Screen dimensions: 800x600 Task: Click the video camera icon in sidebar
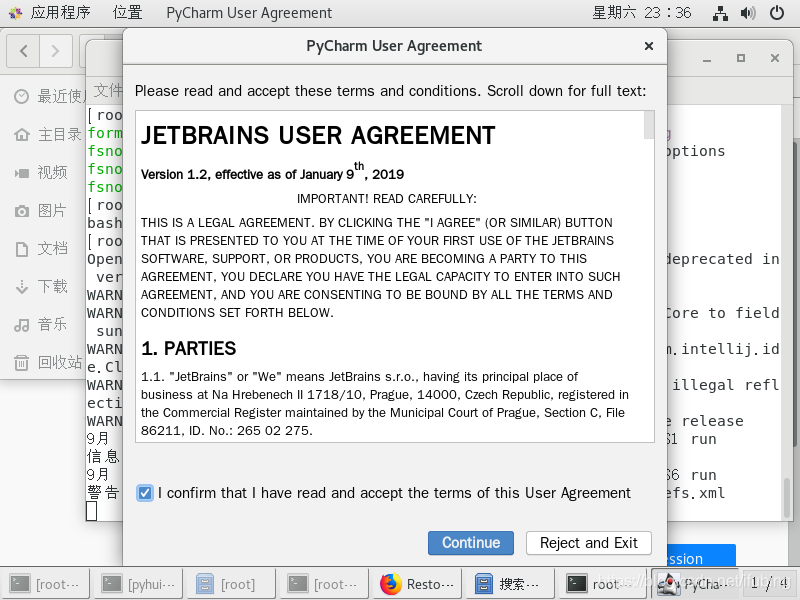21,173
